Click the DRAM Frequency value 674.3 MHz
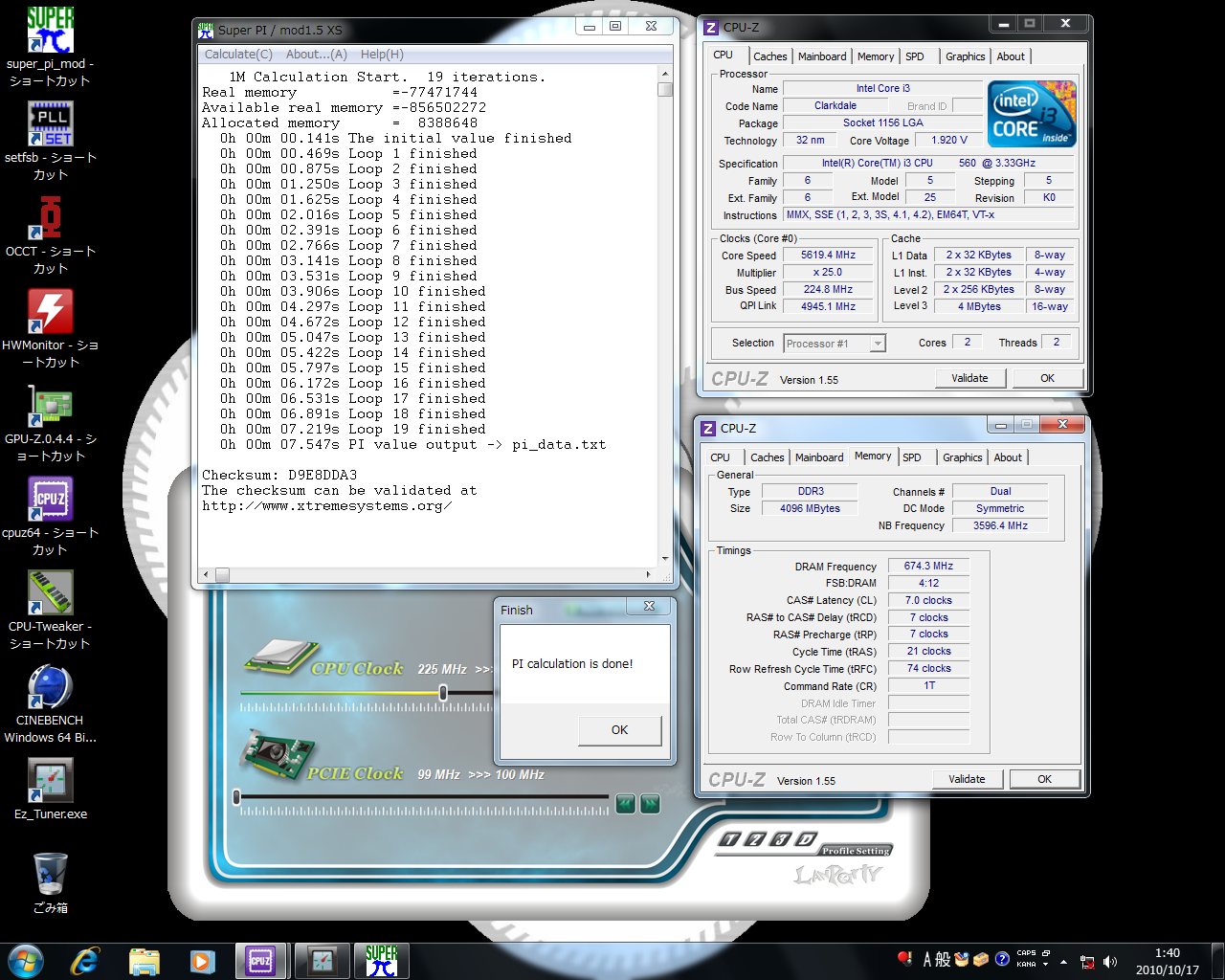The height and width of the screenshot is (980, 1225). (x=928, y=567)
